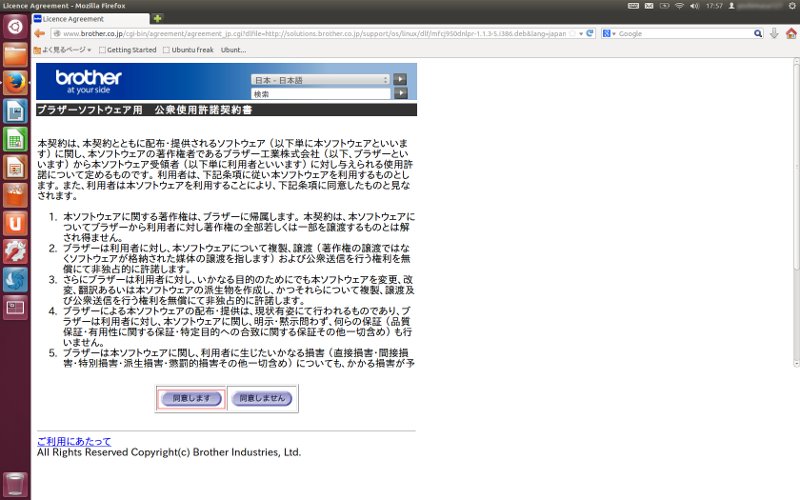This screenshot has height=500, width=800.
Task: Click the Brother at your side logo
Action: (x=88, y=82)
